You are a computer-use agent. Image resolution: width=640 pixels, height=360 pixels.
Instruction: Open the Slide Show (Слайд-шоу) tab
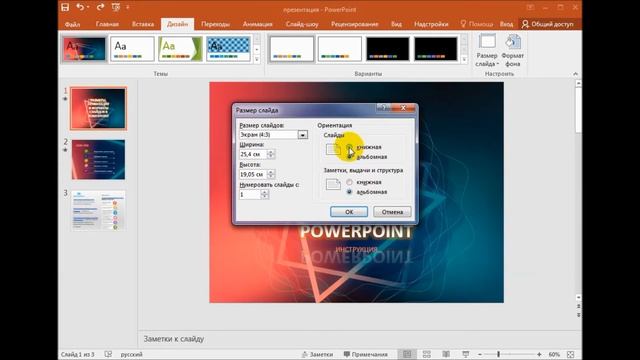click(x=302, y=24)
